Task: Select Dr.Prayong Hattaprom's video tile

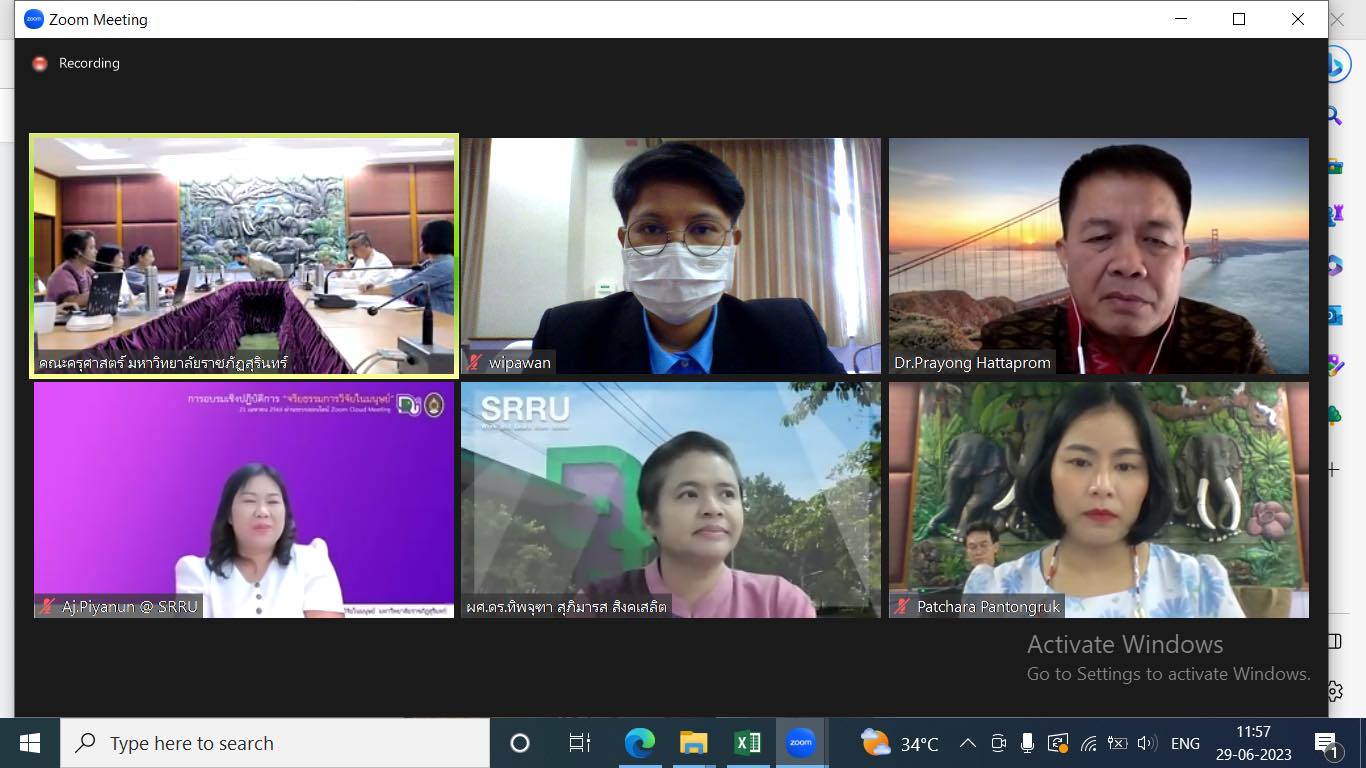Action: [x=1098, y=256]
